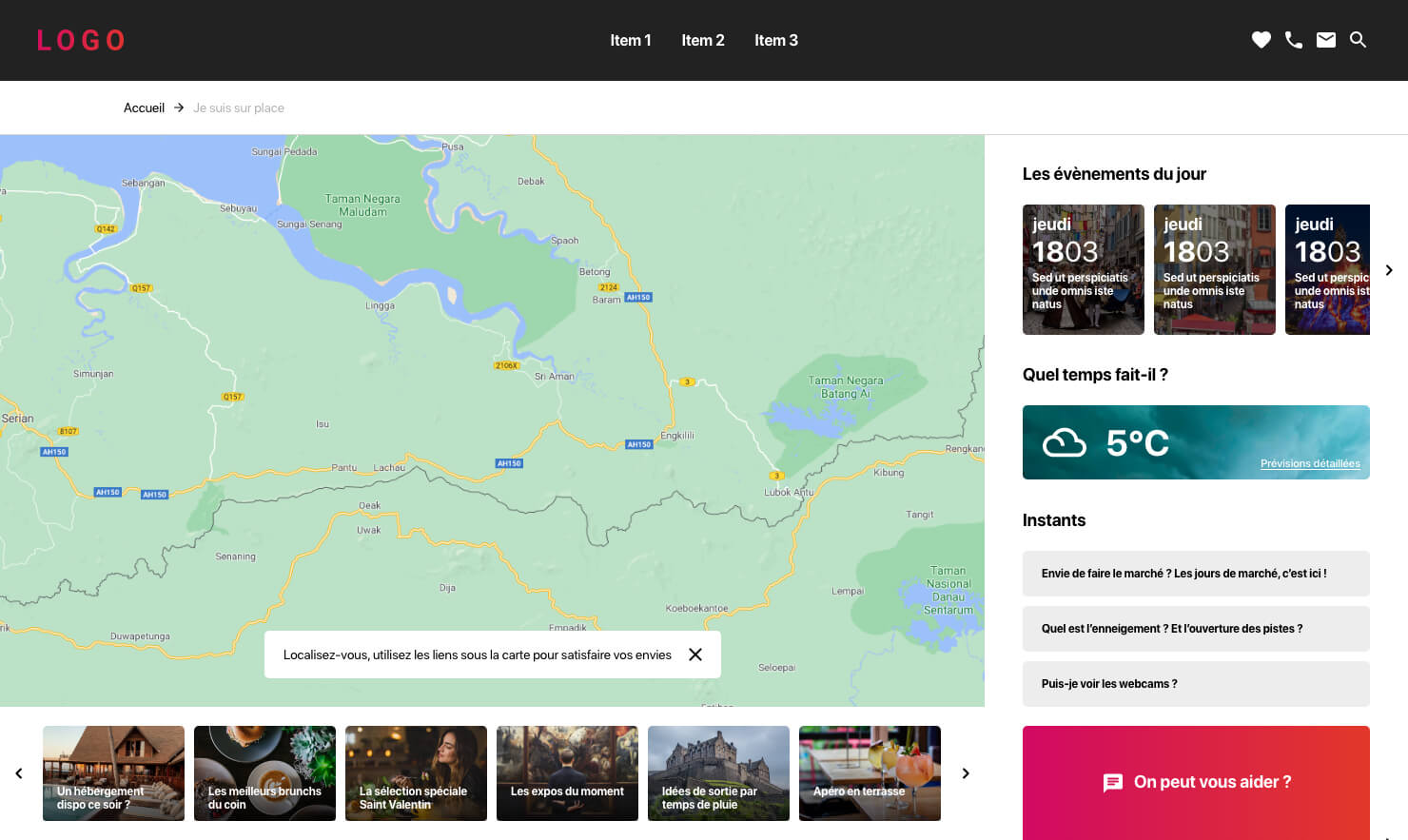Viewport: 1408px width, 840px height.
Task: Open first 'jeudi 1803' event card
Action: coord(1084,269)
